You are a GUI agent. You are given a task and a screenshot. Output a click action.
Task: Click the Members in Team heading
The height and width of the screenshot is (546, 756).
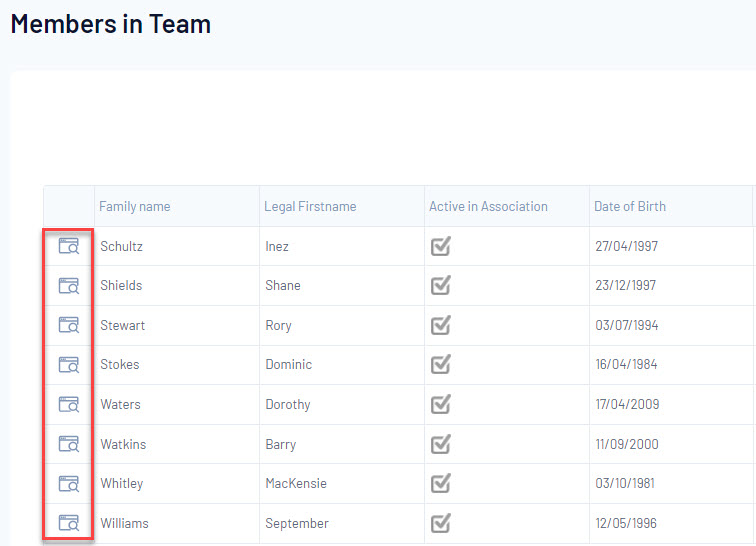click(111, 23)
